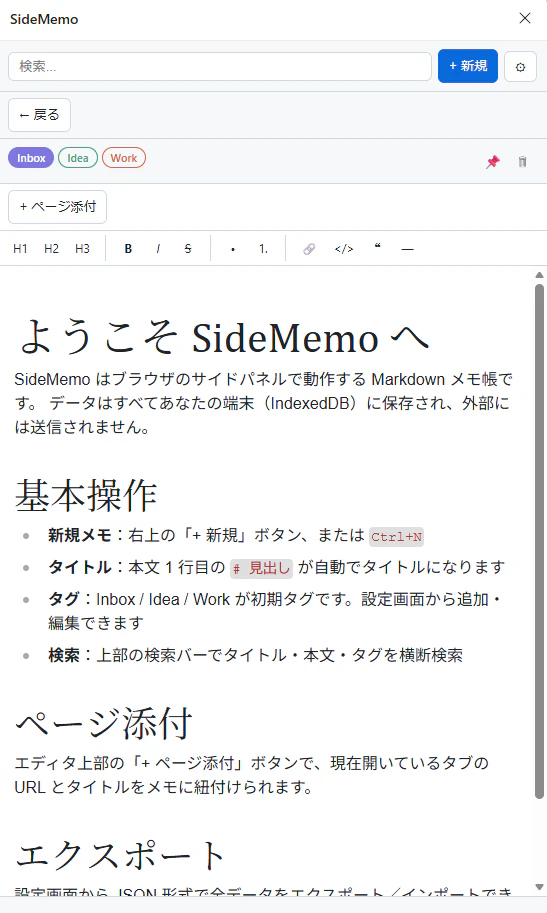This screenshot has height=913, width=547.
Task: Click the # 見出し code snippet
Action: (261, 568)
